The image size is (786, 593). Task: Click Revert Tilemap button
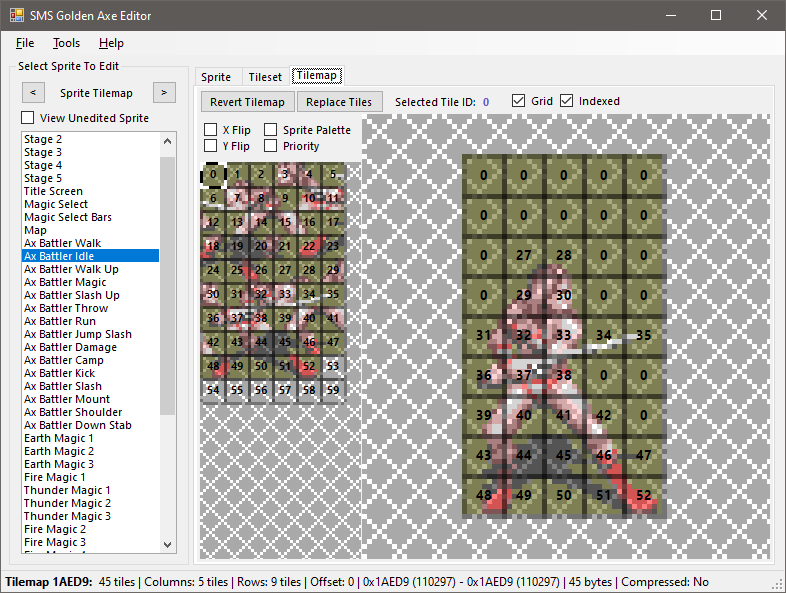tap(247, 102)
